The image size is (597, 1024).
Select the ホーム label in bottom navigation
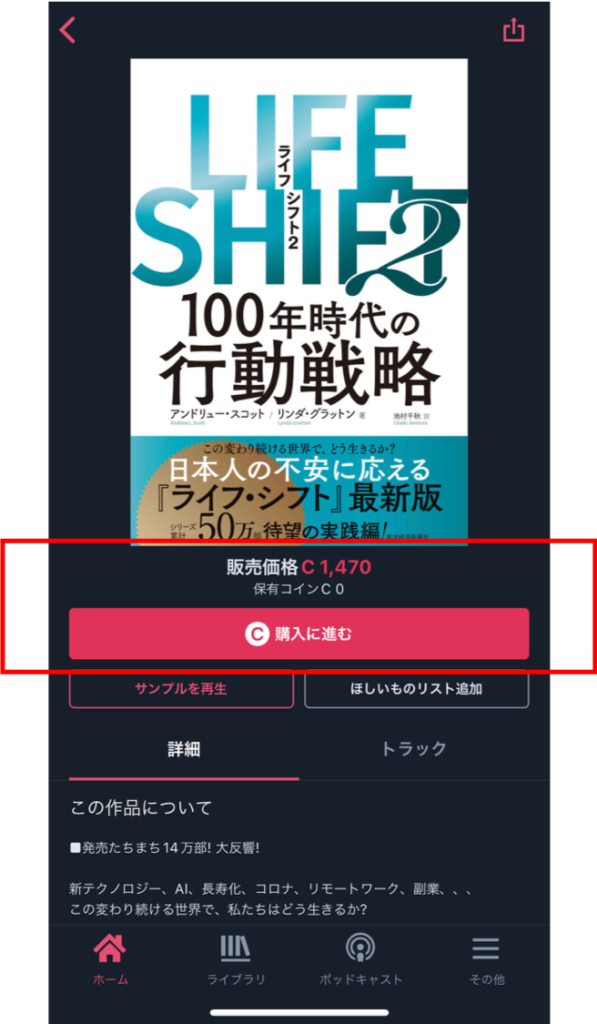tap(110, 980)
